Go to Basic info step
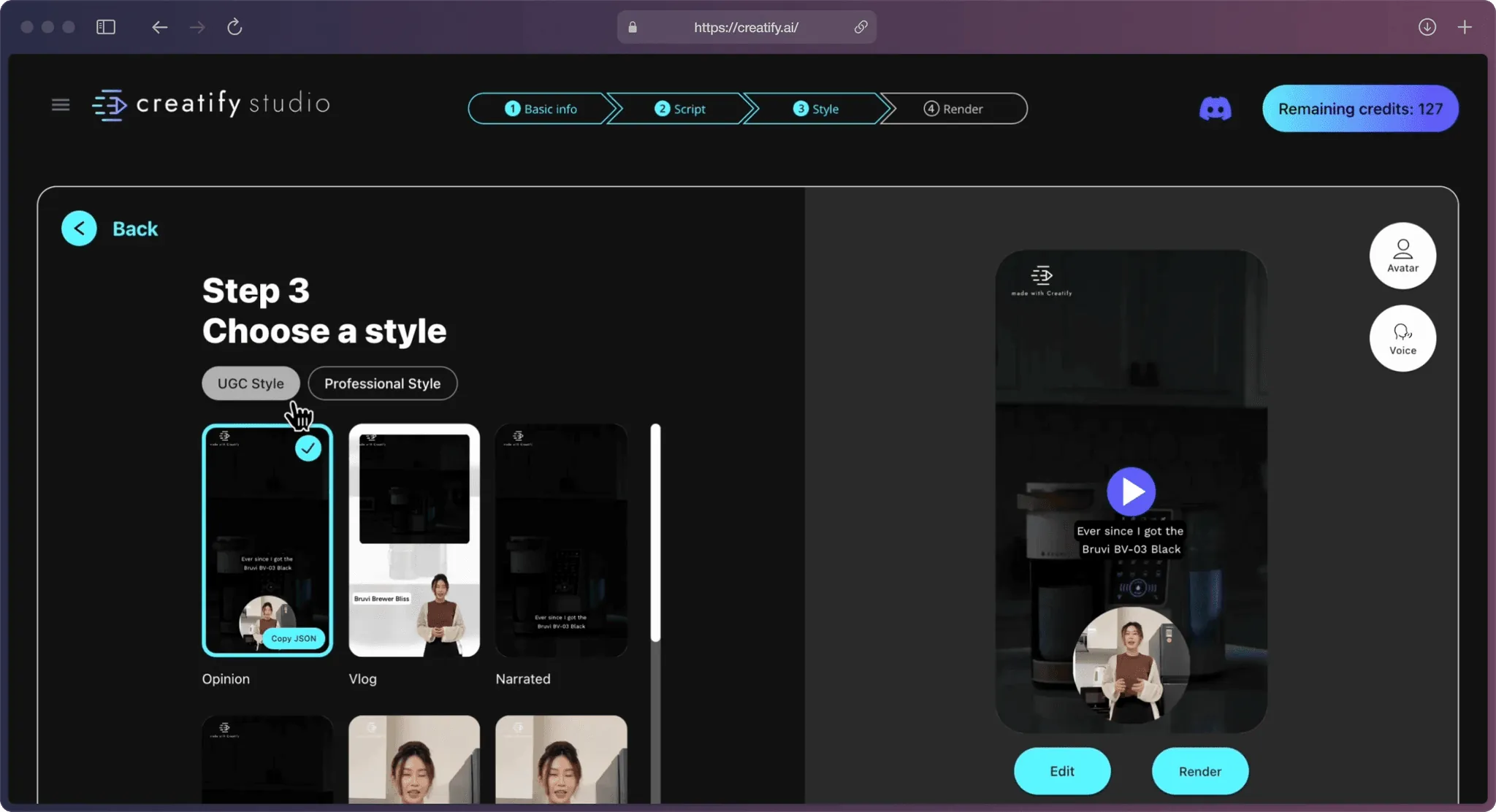 (541, 109)
